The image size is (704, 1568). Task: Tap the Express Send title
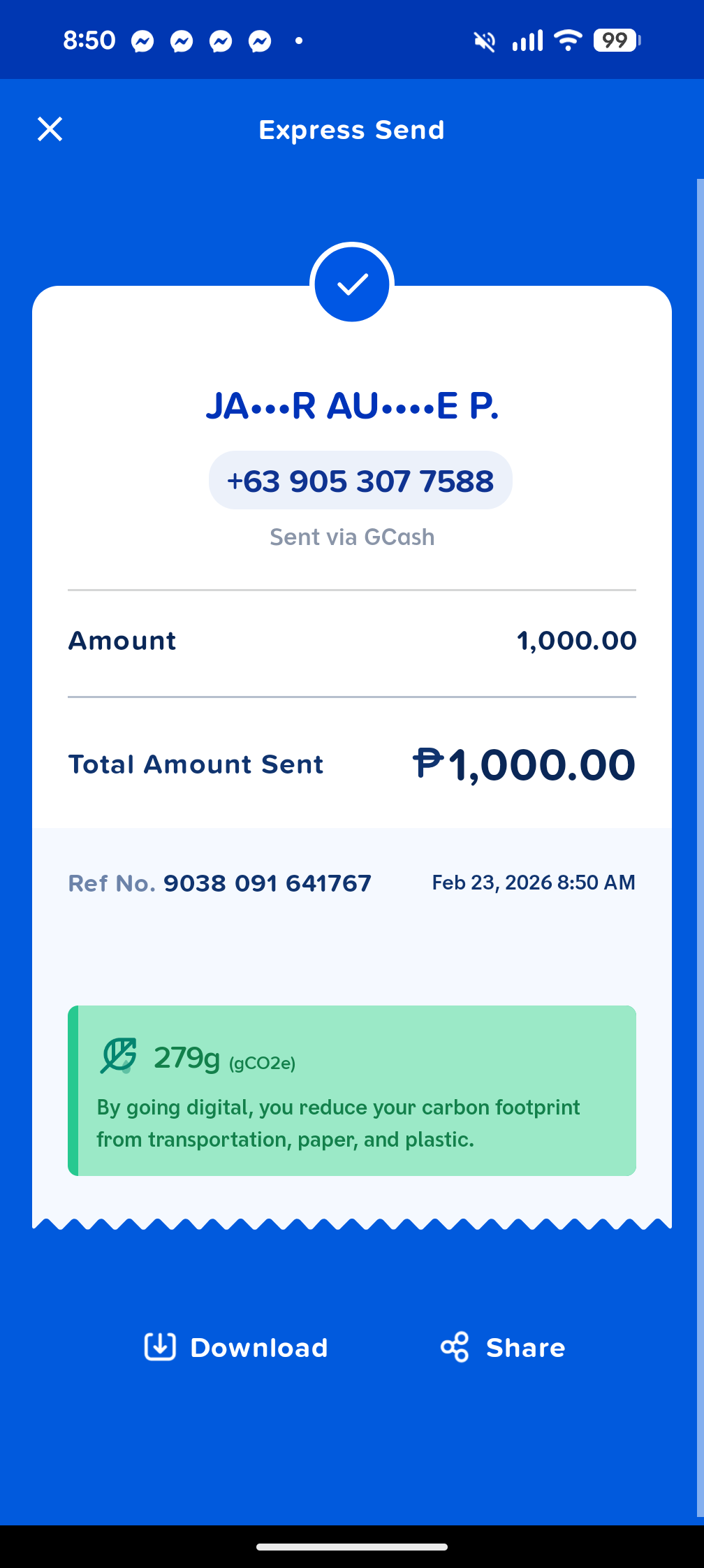click(352, 130)
